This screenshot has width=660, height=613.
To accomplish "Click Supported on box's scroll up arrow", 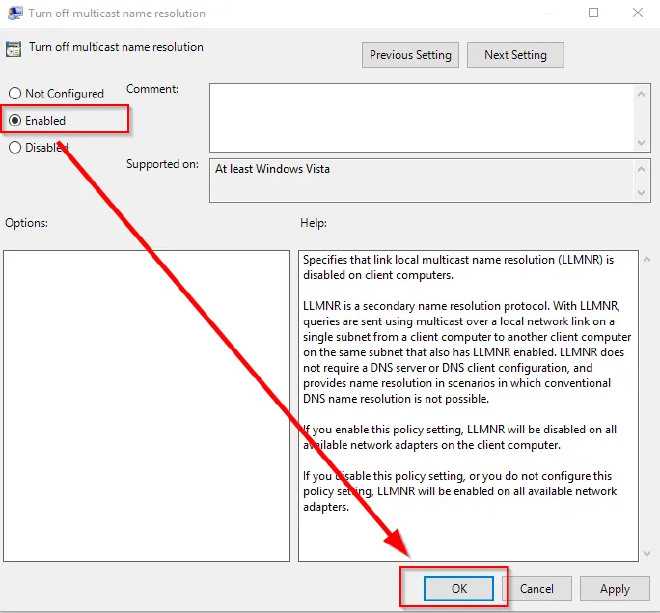I will coord(642,168).
